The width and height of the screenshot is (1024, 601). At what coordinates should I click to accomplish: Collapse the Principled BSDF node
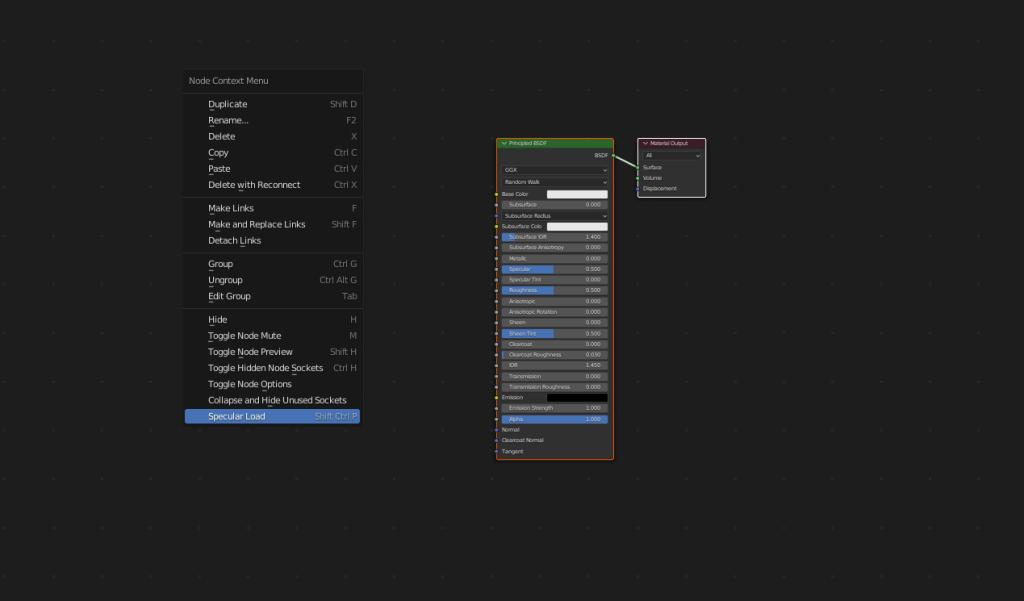point(504,144)
